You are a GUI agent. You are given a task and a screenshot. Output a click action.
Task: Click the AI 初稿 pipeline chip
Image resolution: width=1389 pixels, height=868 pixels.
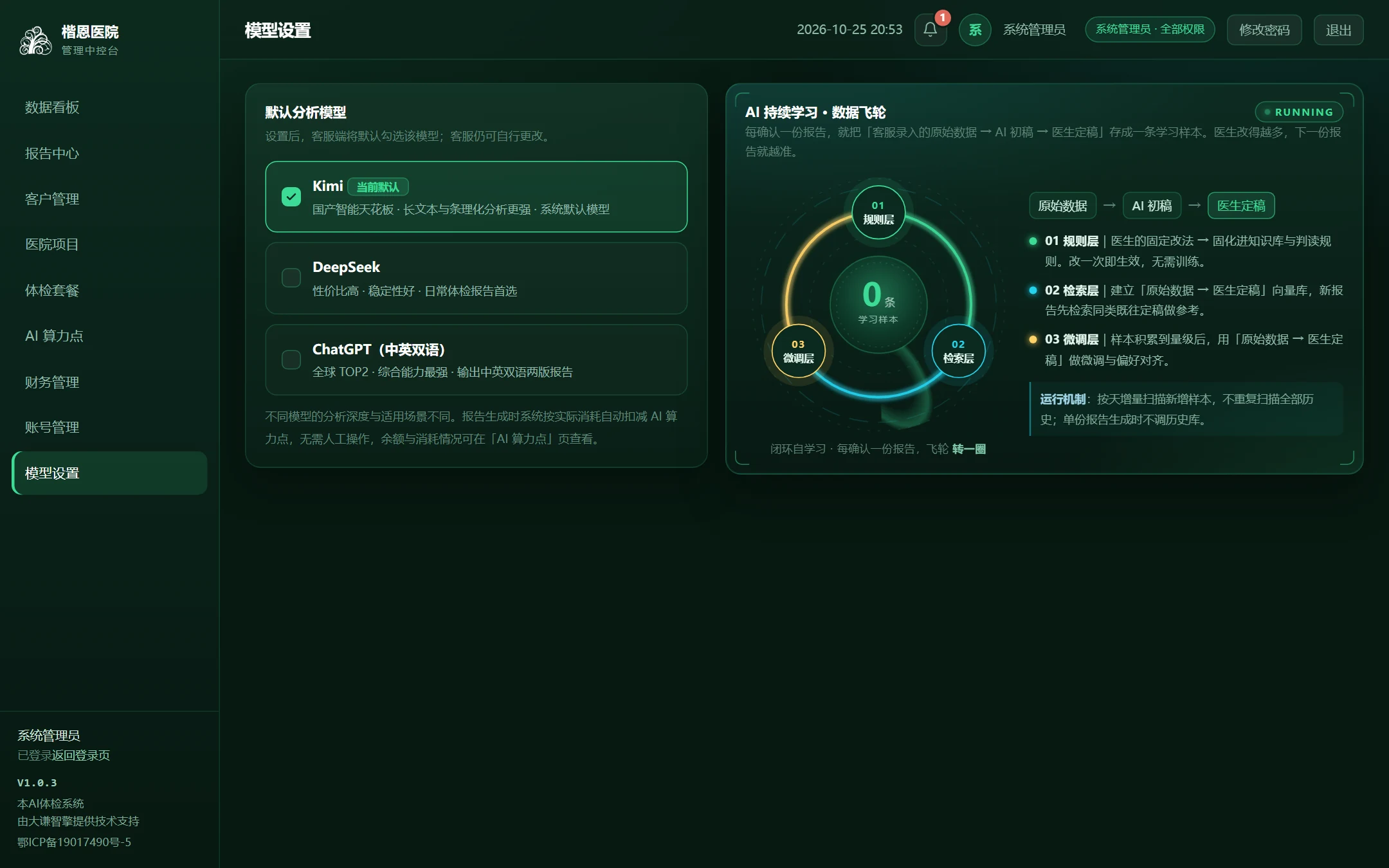click(1152, 206)
